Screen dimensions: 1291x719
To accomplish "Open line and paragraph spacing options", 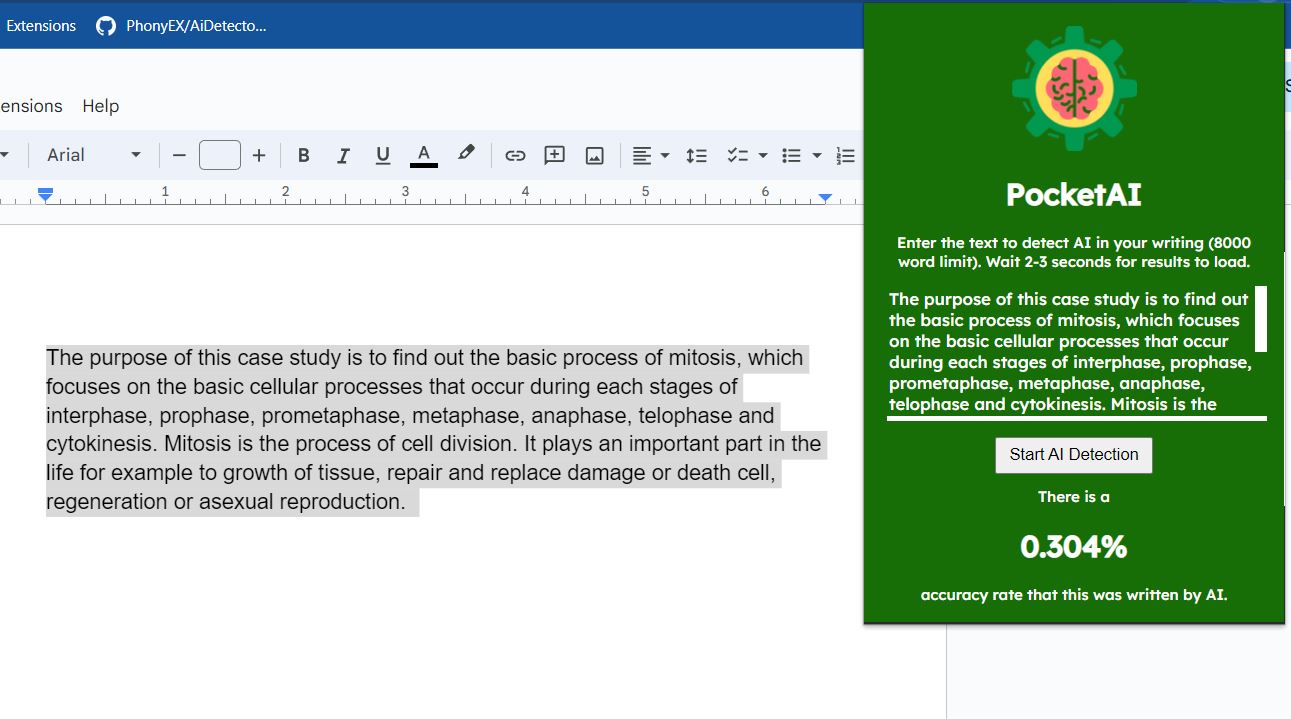I will coord(696,155).
